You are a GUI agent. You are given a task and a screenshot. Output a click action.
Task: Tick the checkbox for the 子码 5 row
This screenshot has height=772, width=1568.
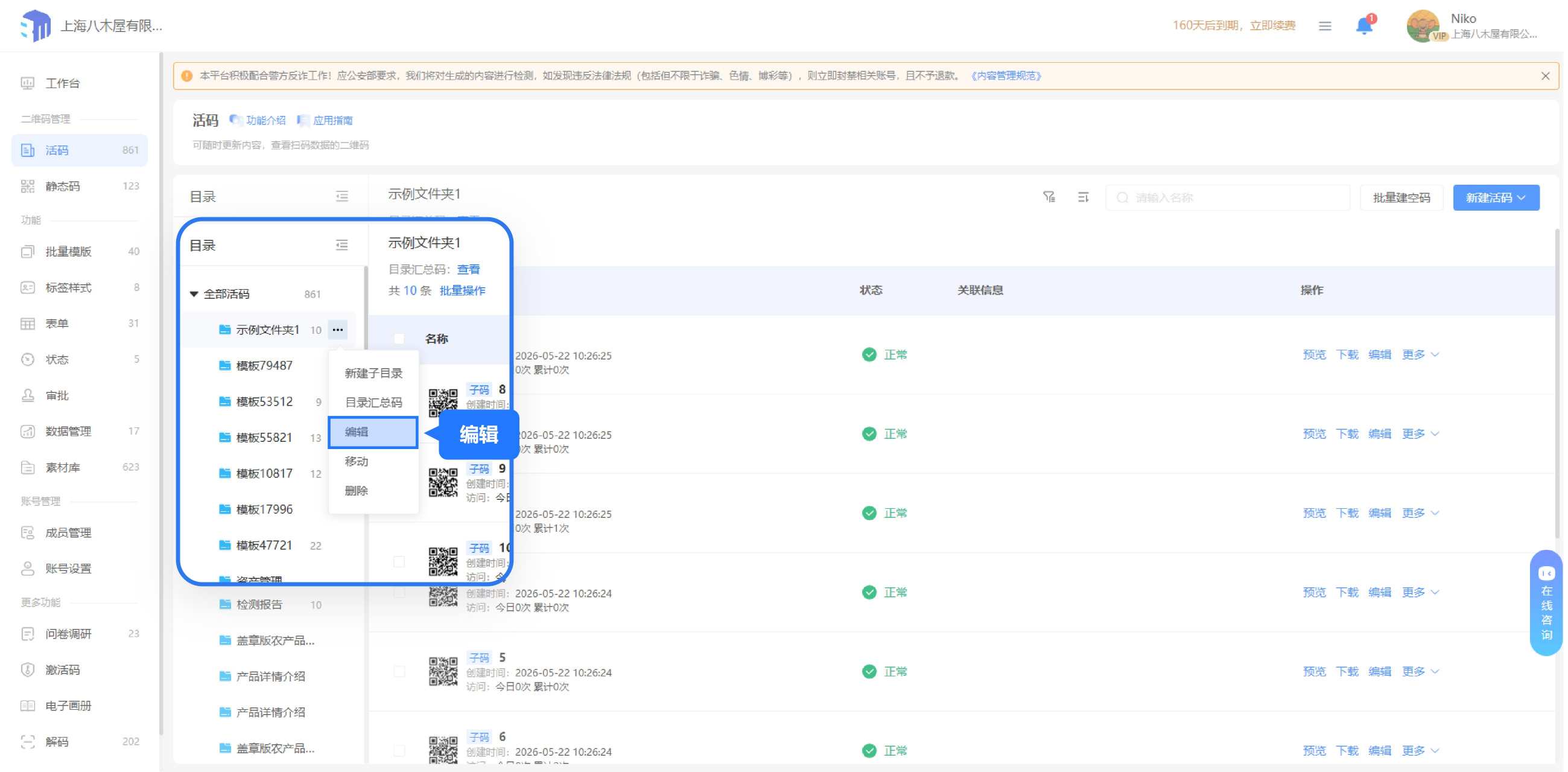pyautogui.click(x=399, y=671)
